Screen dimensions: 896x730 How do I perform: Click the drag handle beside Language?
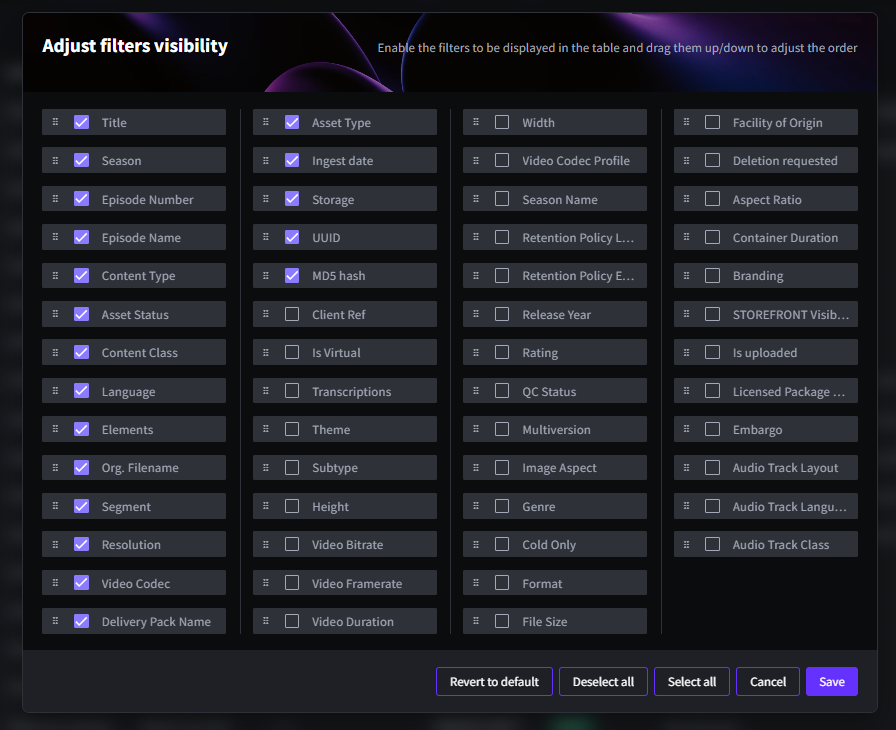point(55,391)
